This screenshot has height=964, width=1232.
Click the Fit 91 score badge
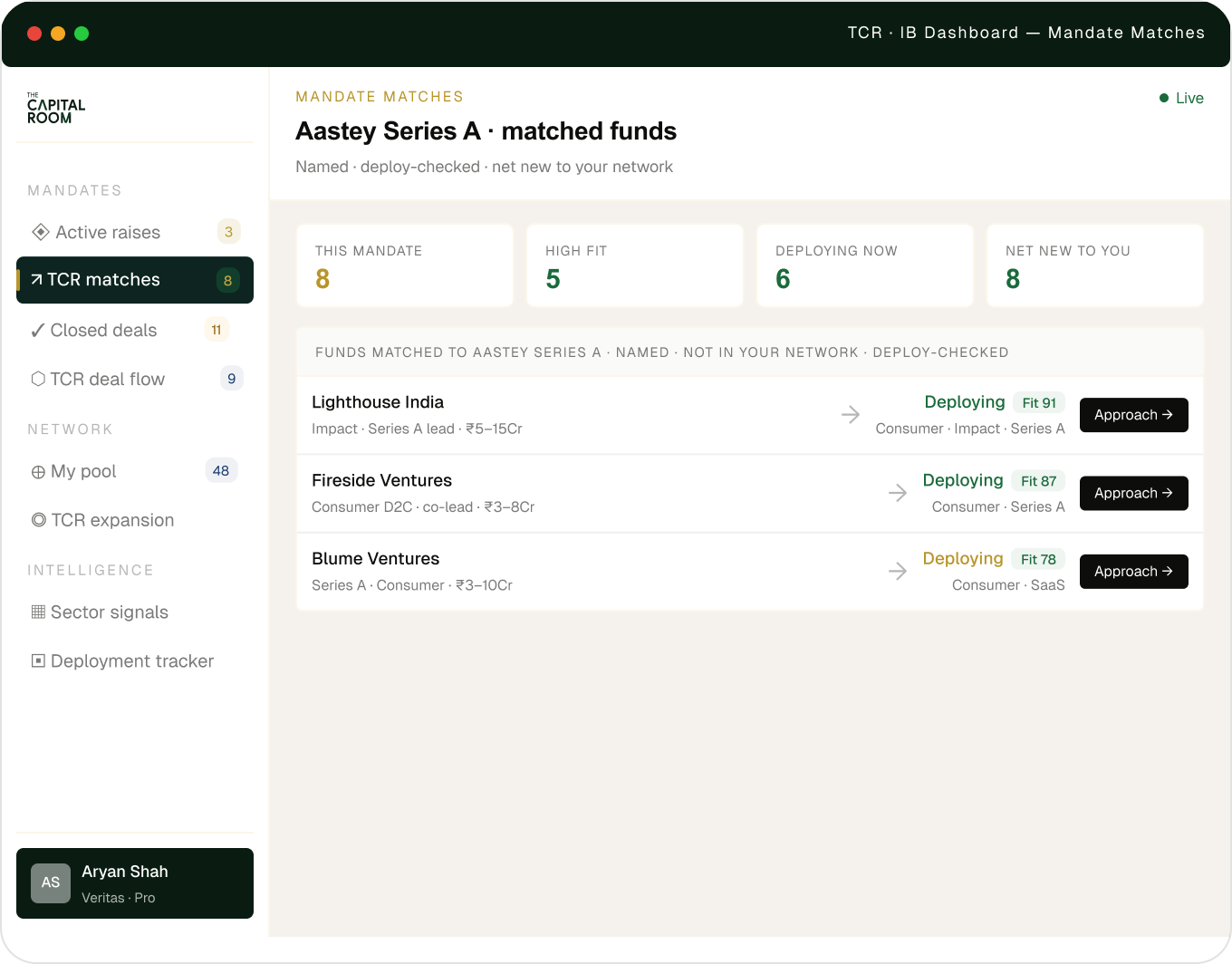[x=1039, y=403]
